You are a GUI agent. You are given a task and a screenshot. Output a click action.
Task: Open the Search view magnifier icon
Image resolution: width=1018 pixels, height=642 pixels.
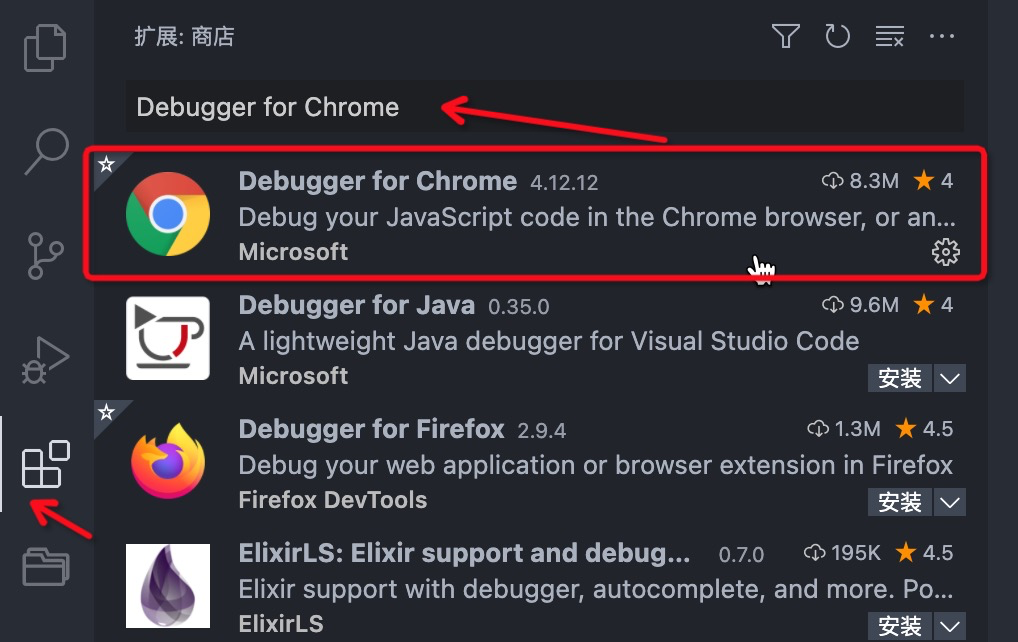pos(47,151)
